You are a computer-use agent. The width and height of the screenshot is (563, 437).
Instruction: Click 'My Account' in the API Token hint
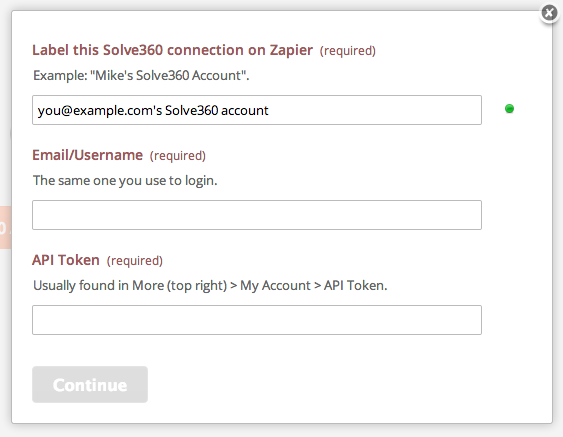(x=275, y=285)
